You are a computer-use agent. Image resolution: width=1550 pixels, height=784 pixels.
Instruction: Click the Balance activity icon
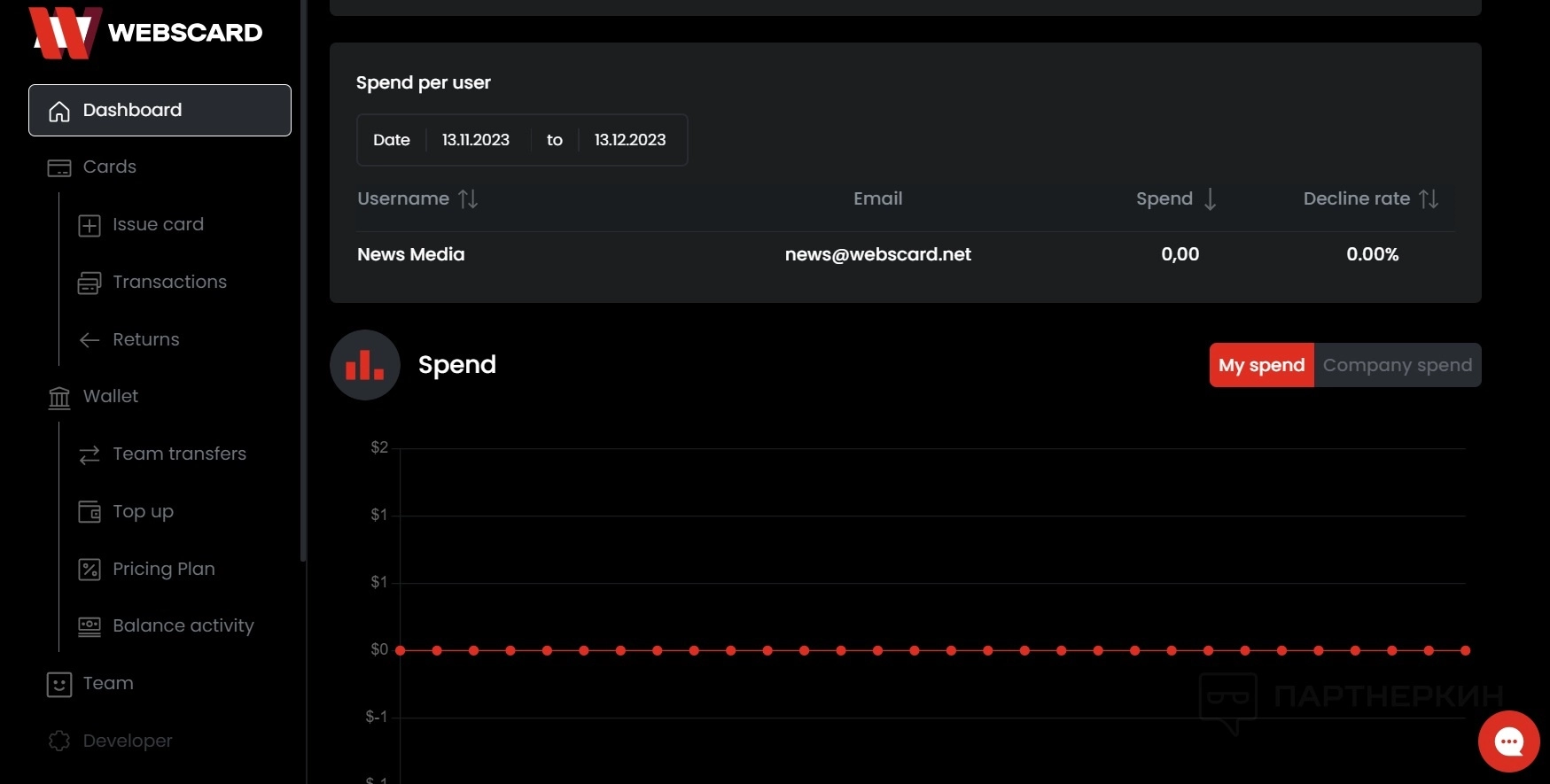coord(90,626)
